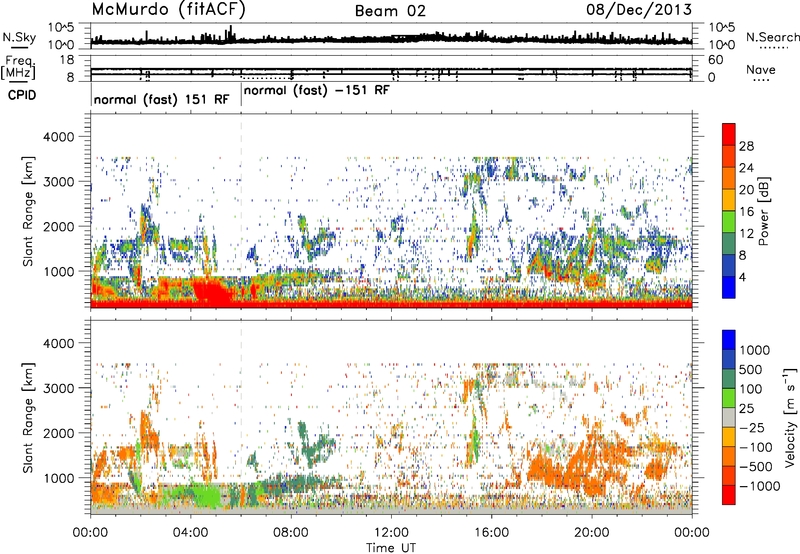Image resolution: width=800 pixels, height=554 pixels.
Task: Click the dashed CPID change line in the power panel
Action: 241,211
